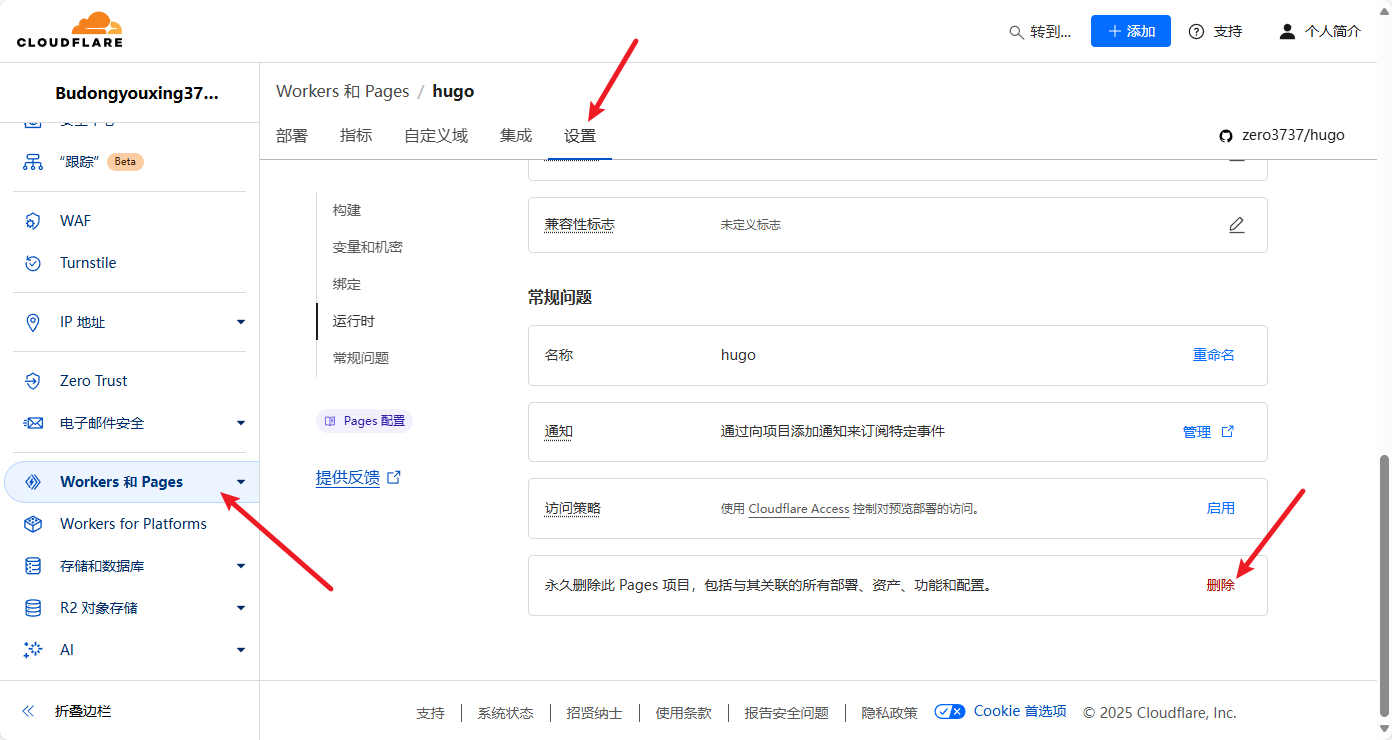Image resolution: width=1392 pixels, height=740 pixels.
Task: Switch to the 指标 tab
Action: click(356, 136)
